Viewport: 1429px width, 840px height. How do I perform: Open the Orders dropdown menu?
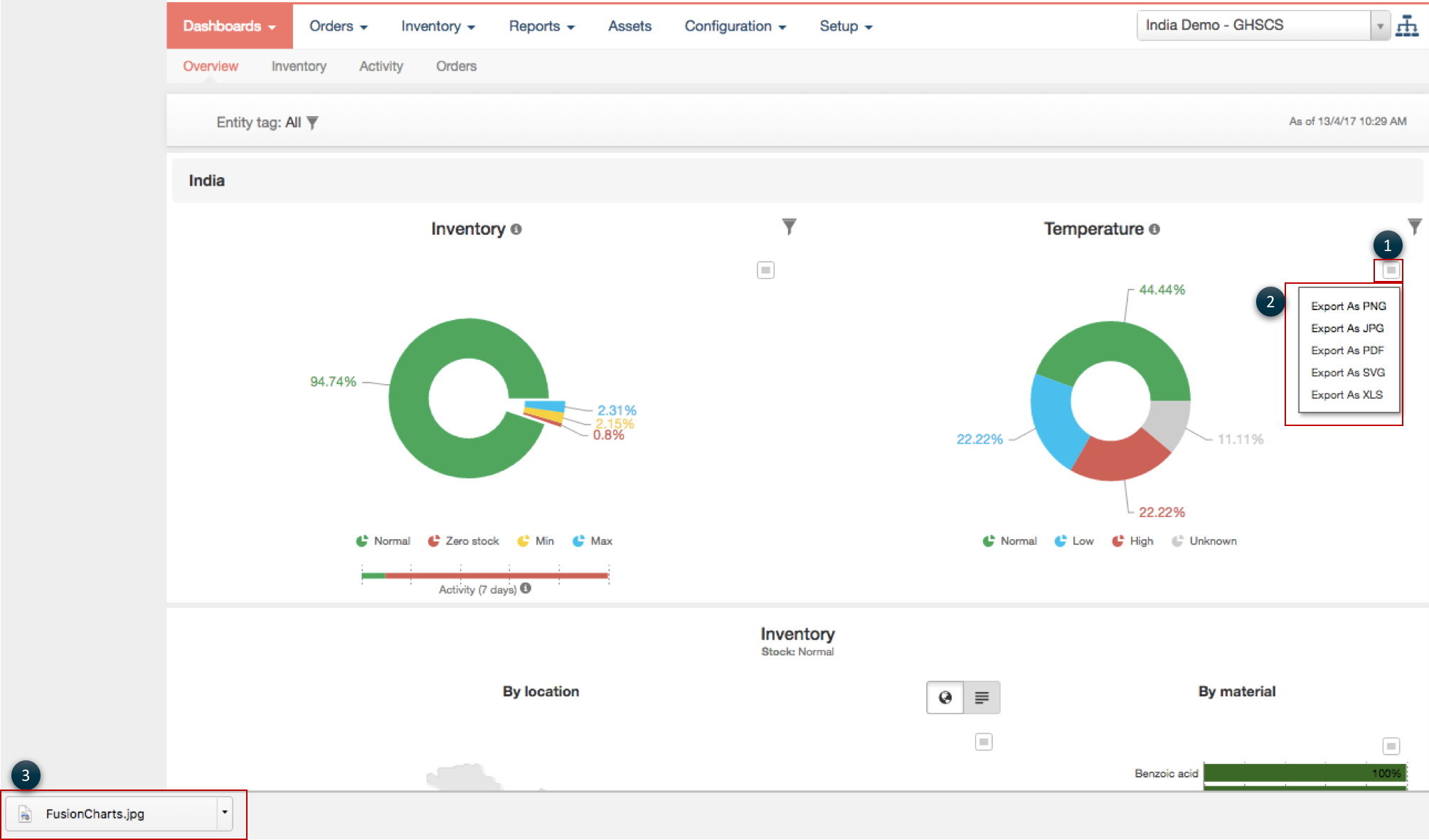pos(338,26)
